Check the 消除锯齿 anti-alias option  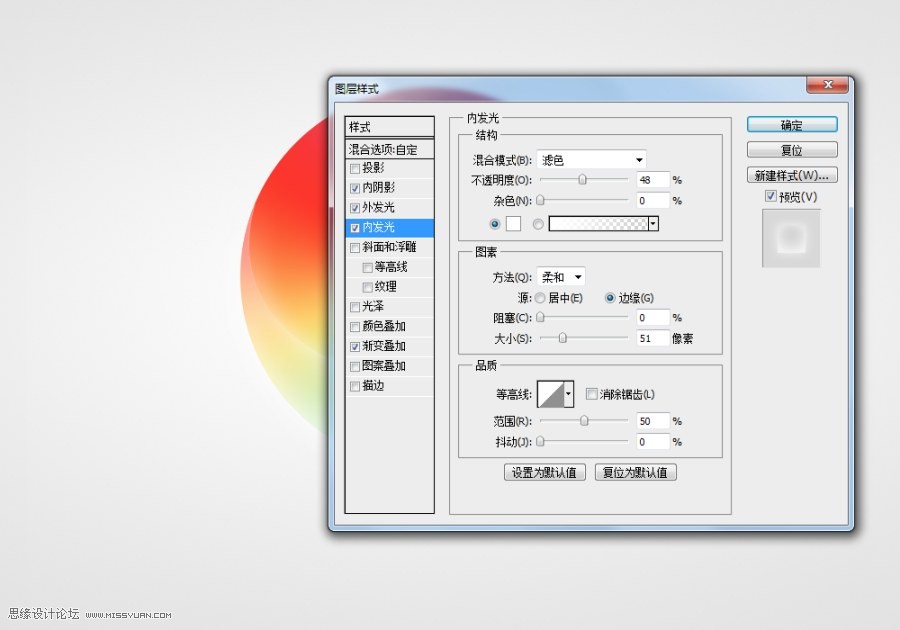pyautogui.click(x=590, y=393)
